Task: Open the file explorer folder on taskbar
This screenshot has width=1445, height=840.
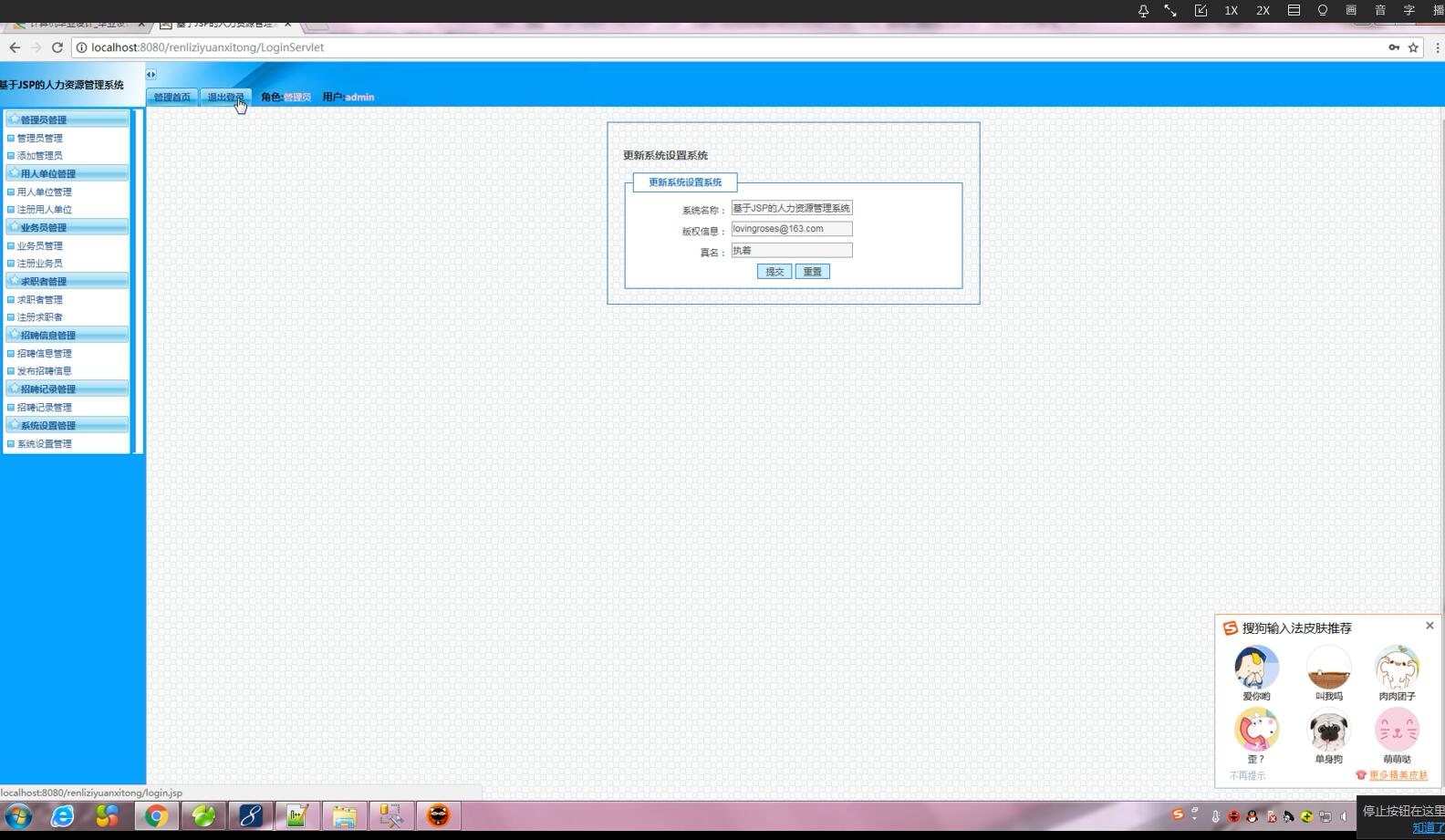Action: 344,815
